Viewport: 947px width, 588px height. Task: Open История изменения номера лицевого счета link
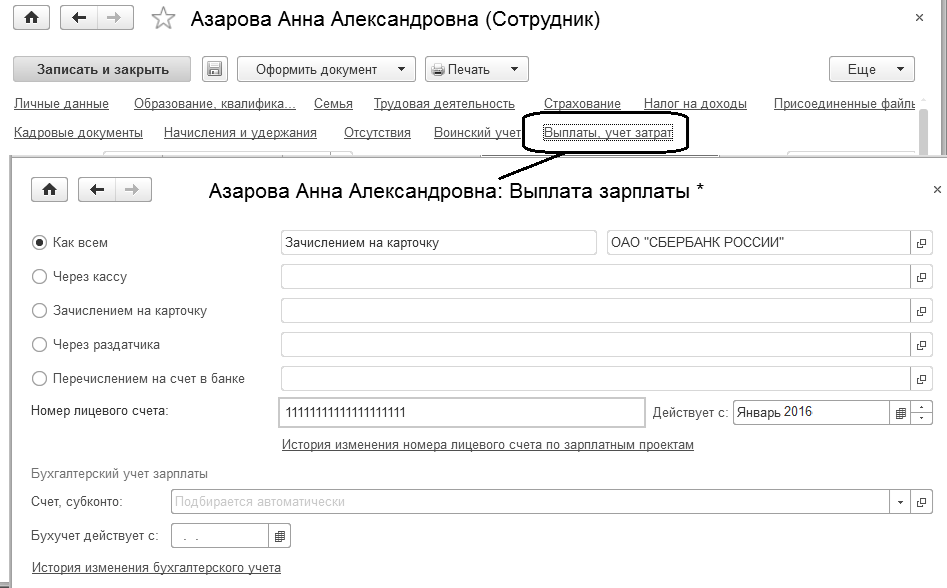(487, 445)
